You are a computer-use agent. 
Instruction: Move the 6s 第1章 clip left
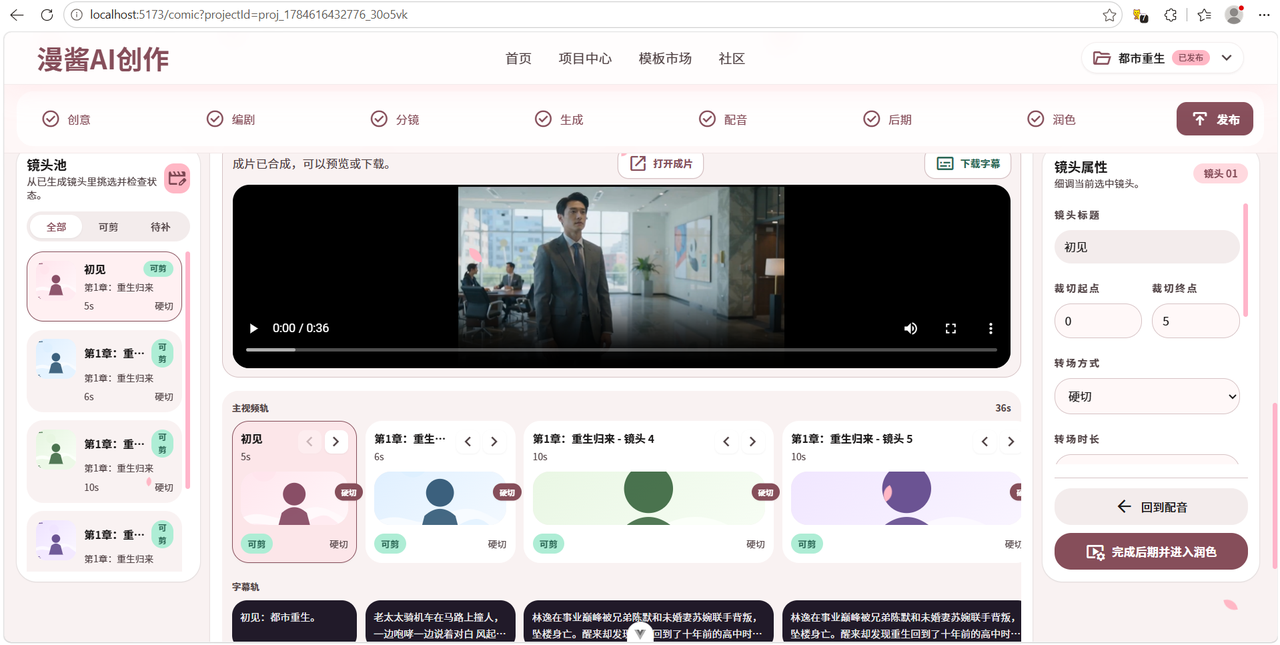pos(468,441)
